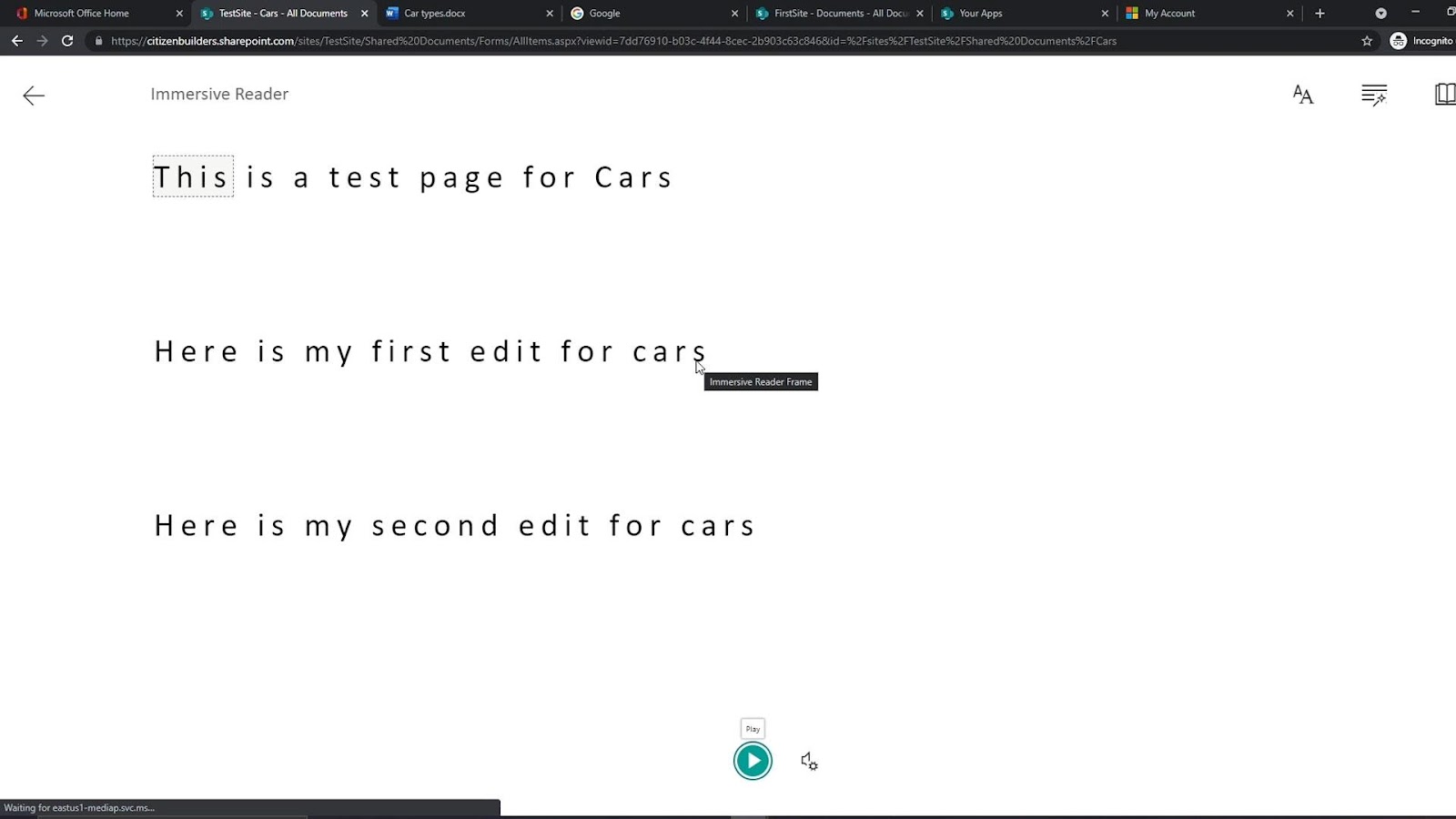Click the Incognito profile icon
The height and width of the screenshot is (819, 1456).
(1399, 41)
